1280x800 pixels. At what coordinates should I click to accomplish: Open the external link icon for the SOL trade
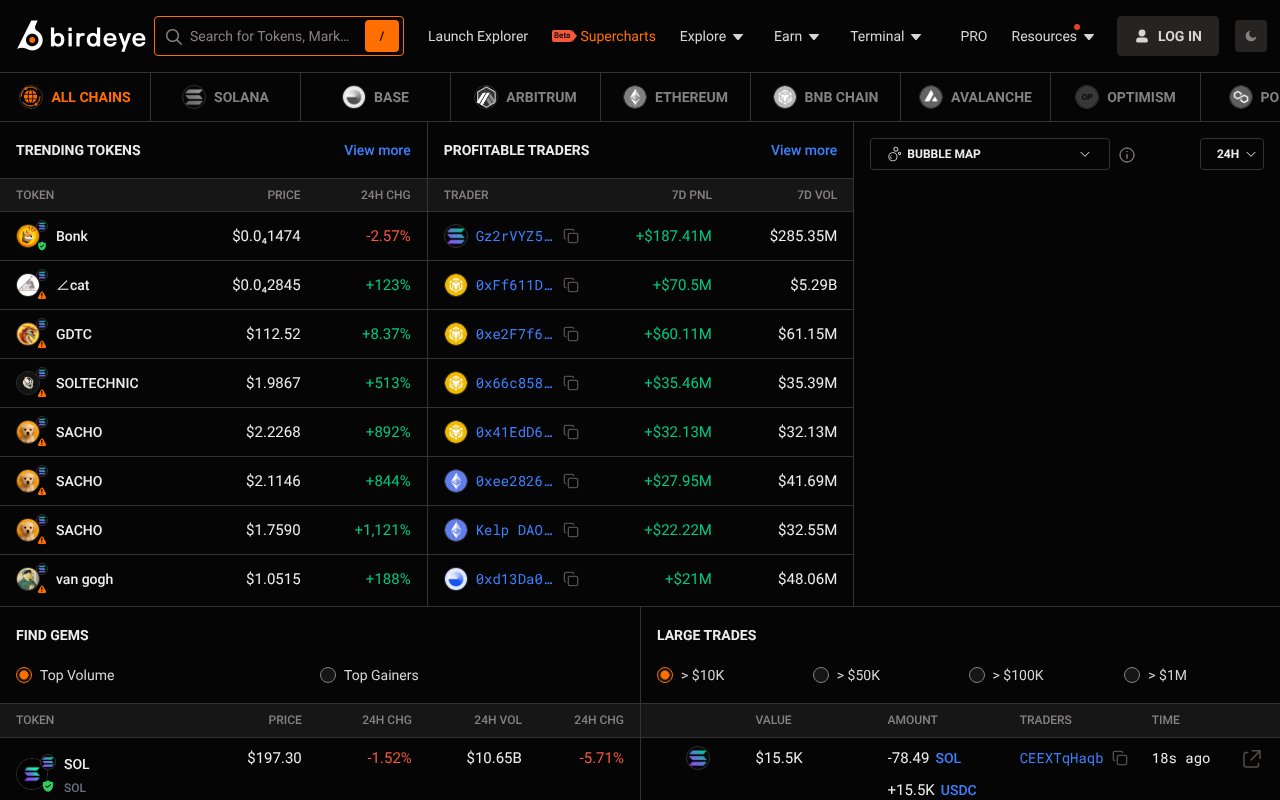1251,759
